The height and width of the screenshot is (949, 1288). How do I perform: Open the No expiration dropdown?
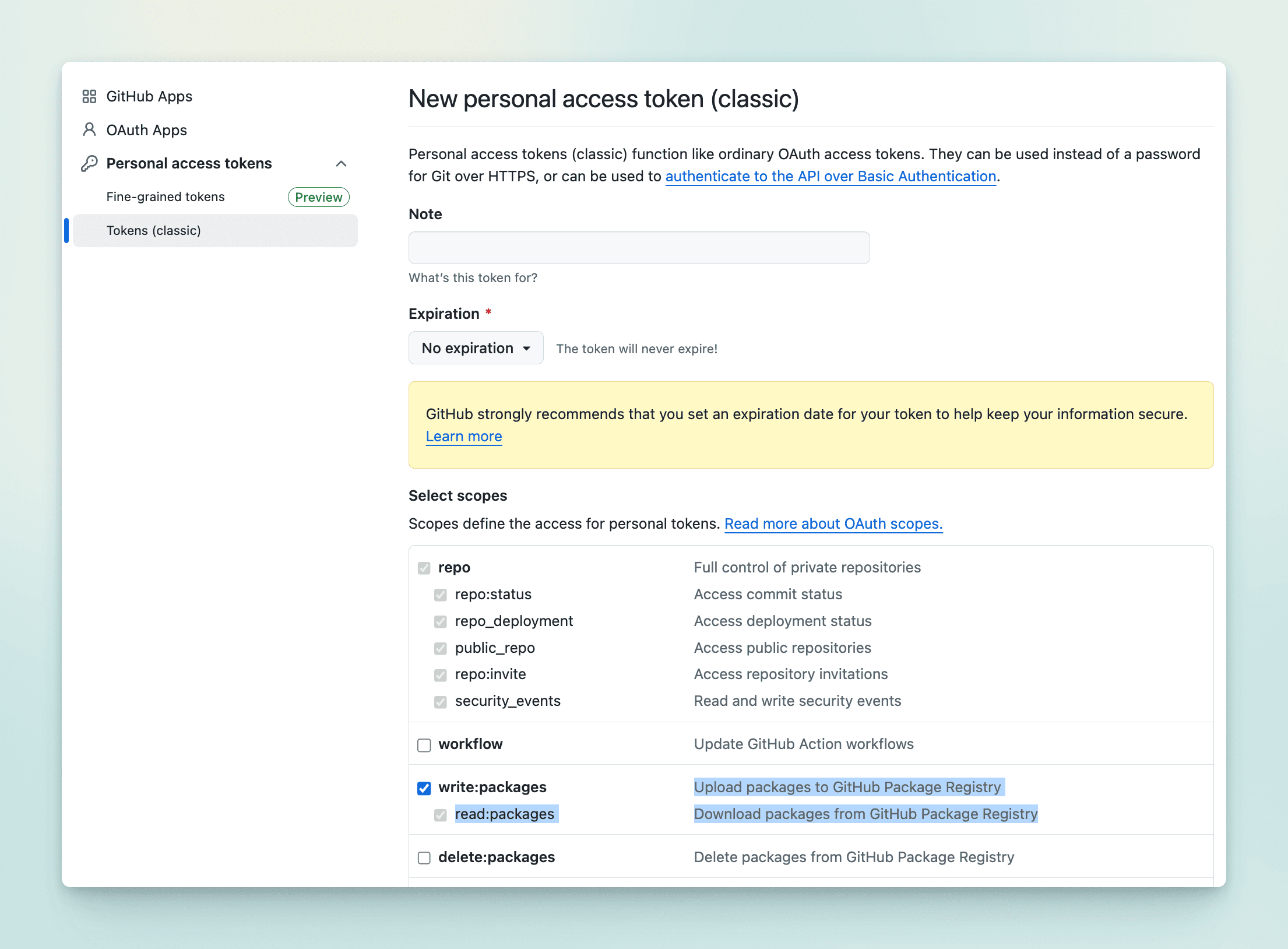[476, 348]
